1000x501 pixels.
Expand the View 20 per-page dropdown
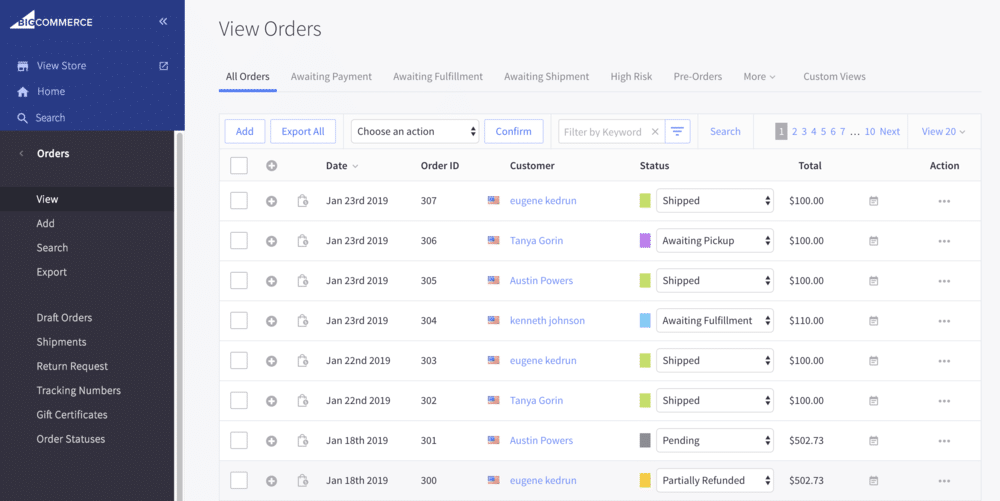click(943, 131)
